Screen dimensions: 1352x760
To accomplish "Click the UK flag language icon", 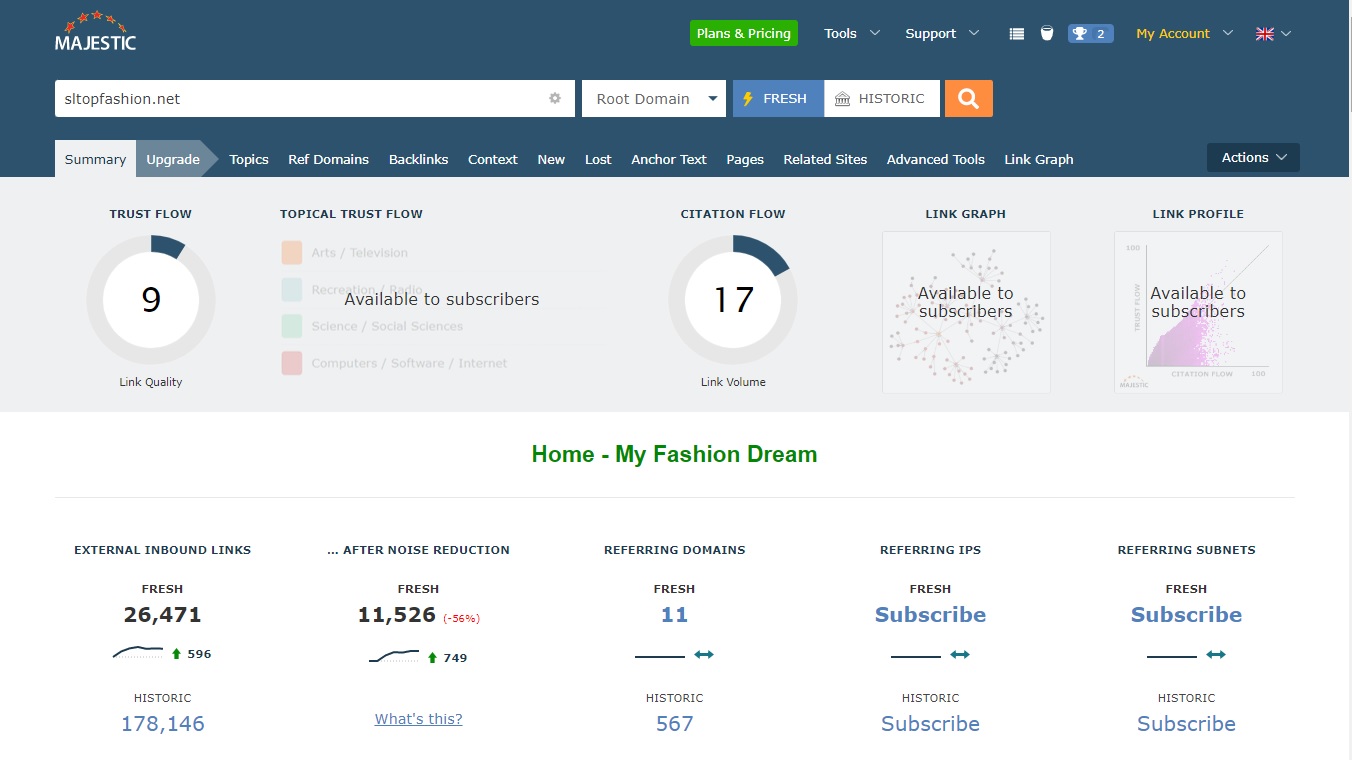I will (x=1265, y=33).
